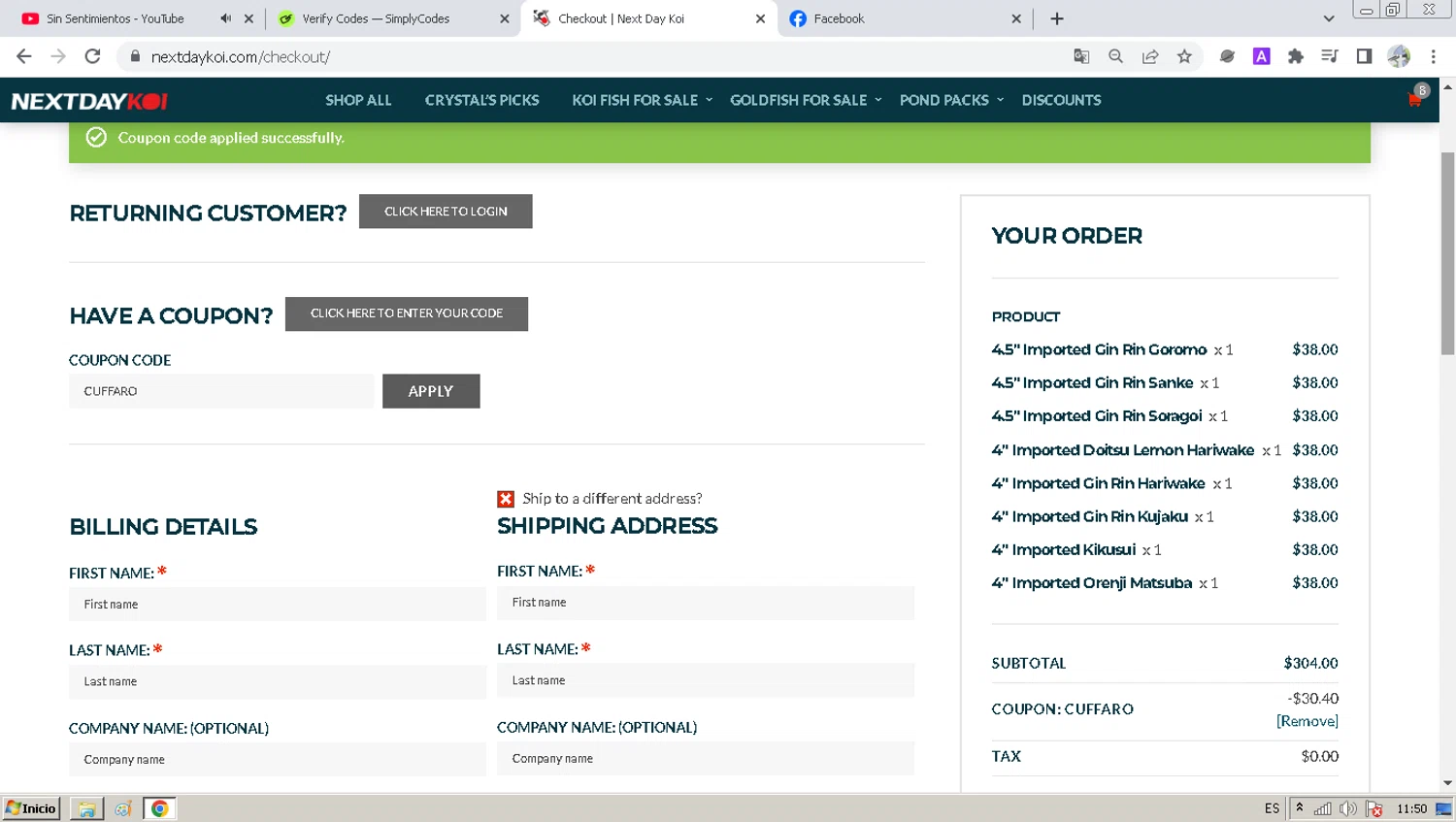The image size is (1456, 822).
Task: Click the network signal tray icon
Action: 1323,808
